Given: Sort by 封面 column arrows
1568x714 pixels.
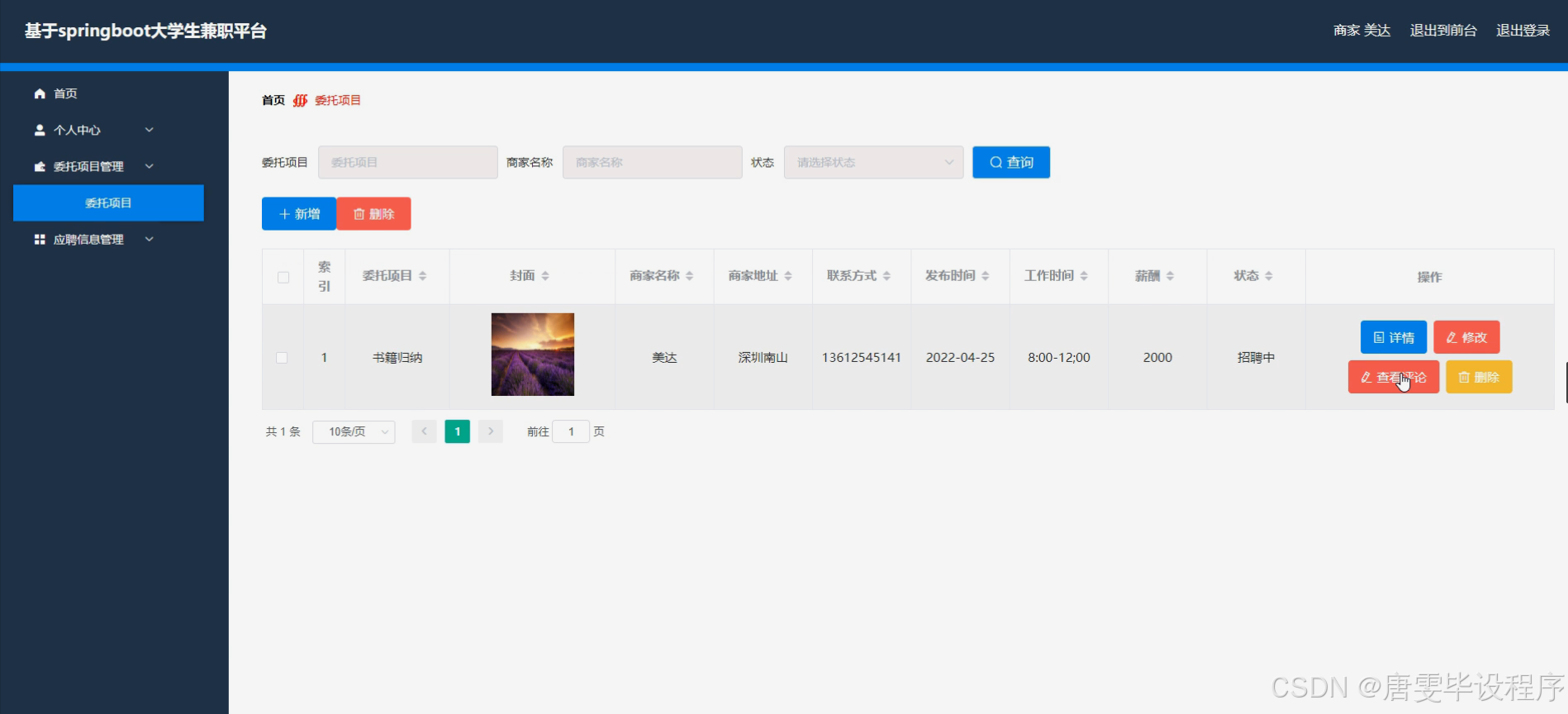Looking at the screenshot, I should coord(545,276).
